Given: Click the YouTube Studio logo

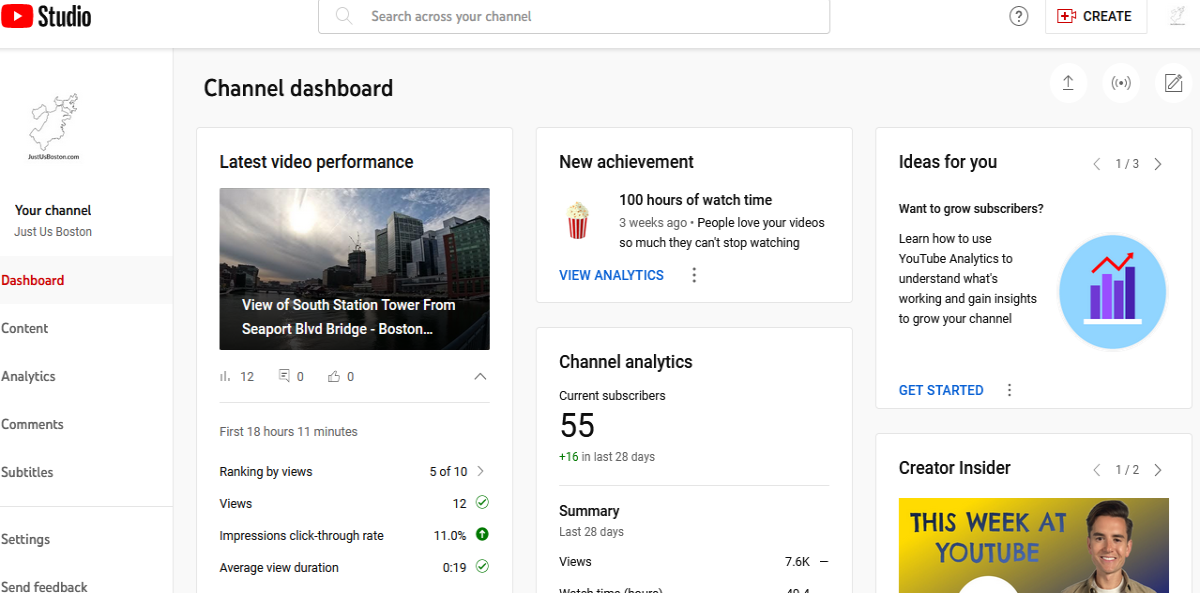Looking at the screenshot, I should 46,15.
